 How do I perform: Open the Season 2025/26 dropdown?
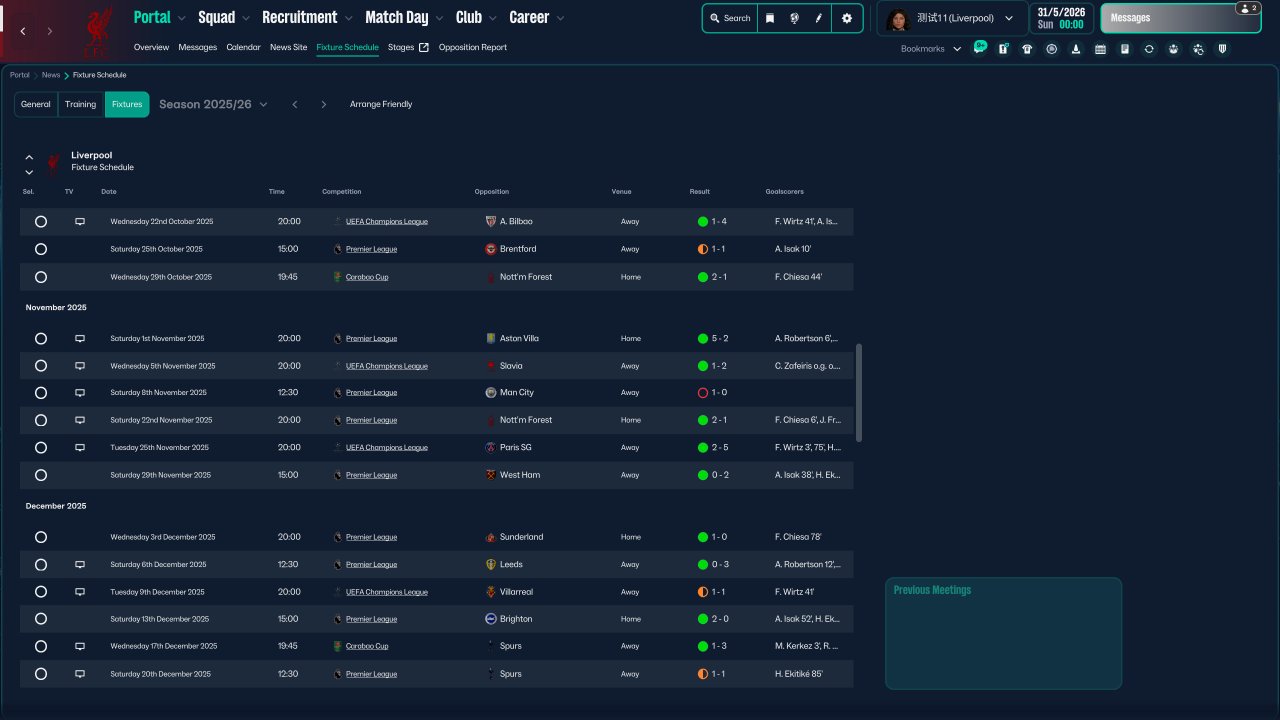tap(213, 104)
